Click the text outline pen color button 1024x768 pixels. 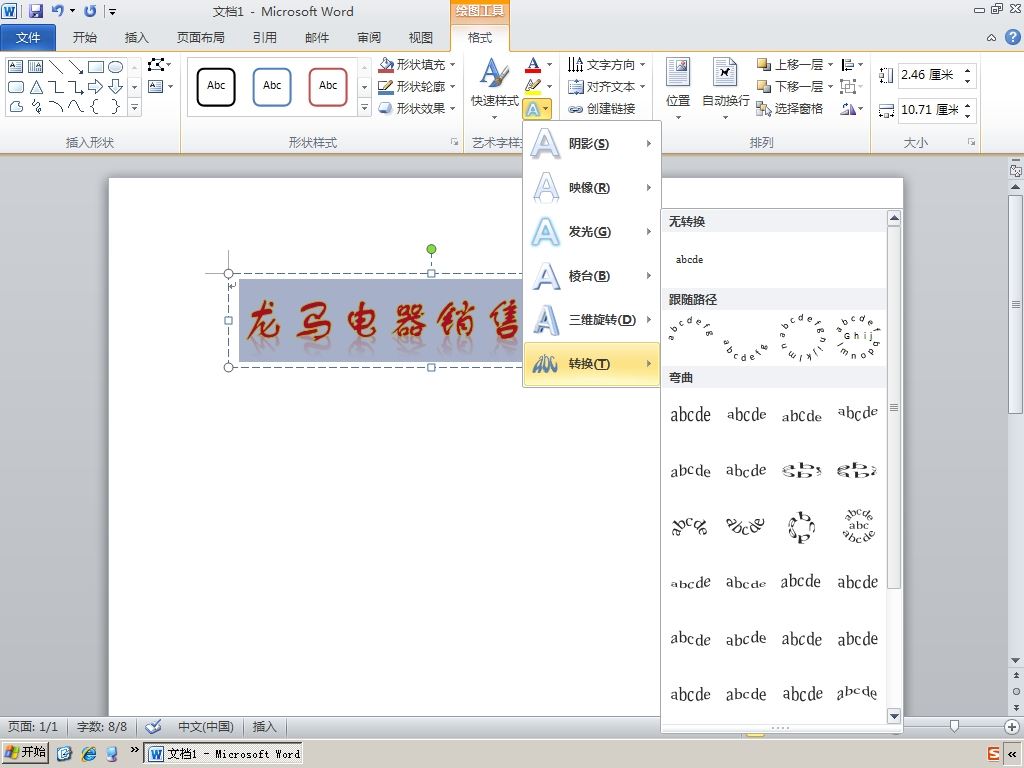click(533, 86)
